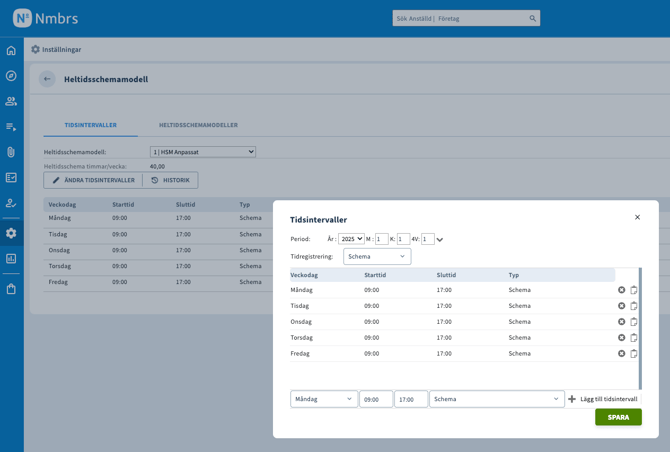The height and width of the screenshot is (452, 670).
Task: Click the search magnifier icon
Action: (x=532, y=18)
